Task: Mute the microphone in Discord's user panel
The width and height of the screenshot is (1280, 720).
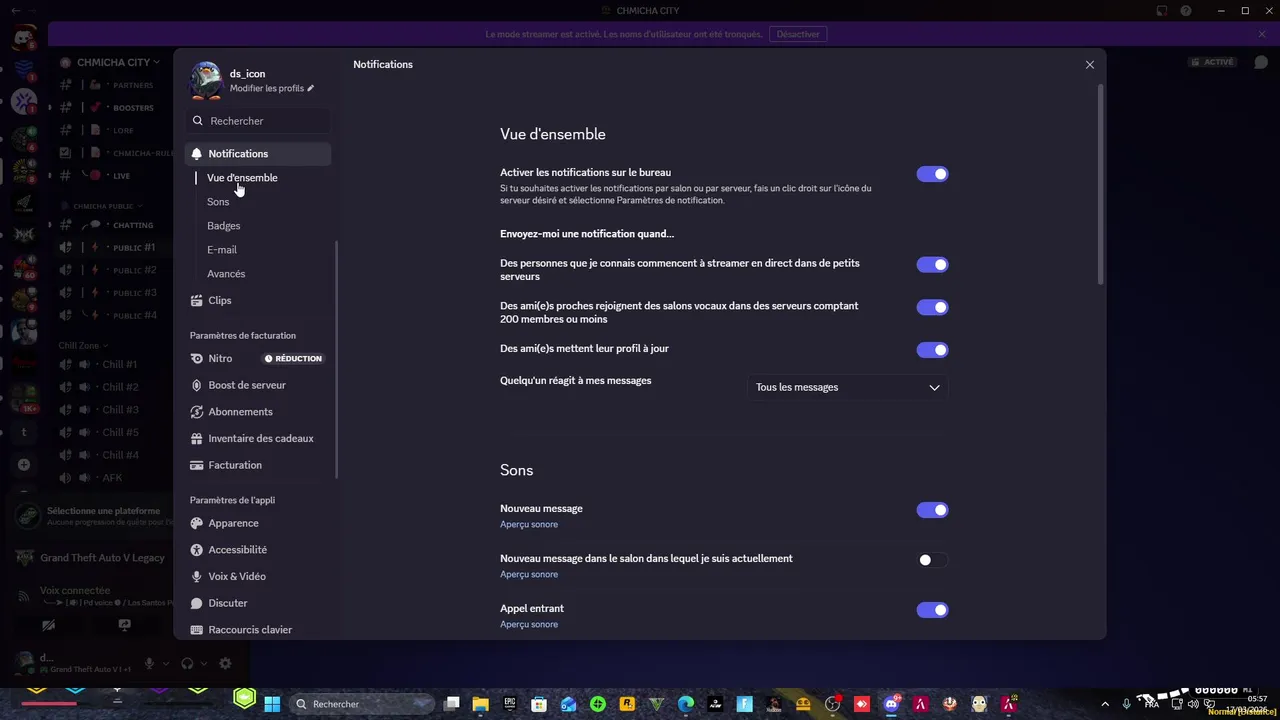Action: pos(149,663)
